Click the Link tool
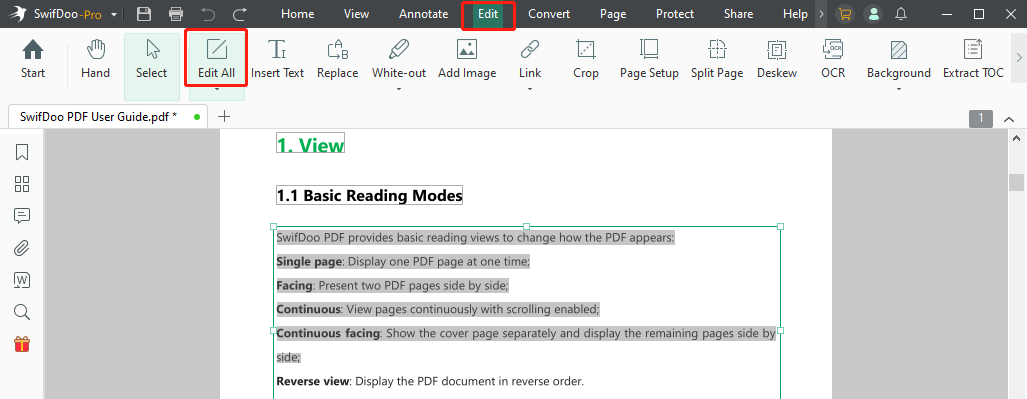The width and height of the screenshot is (1027, 399). pyautogui.click(x=530, y=60)
